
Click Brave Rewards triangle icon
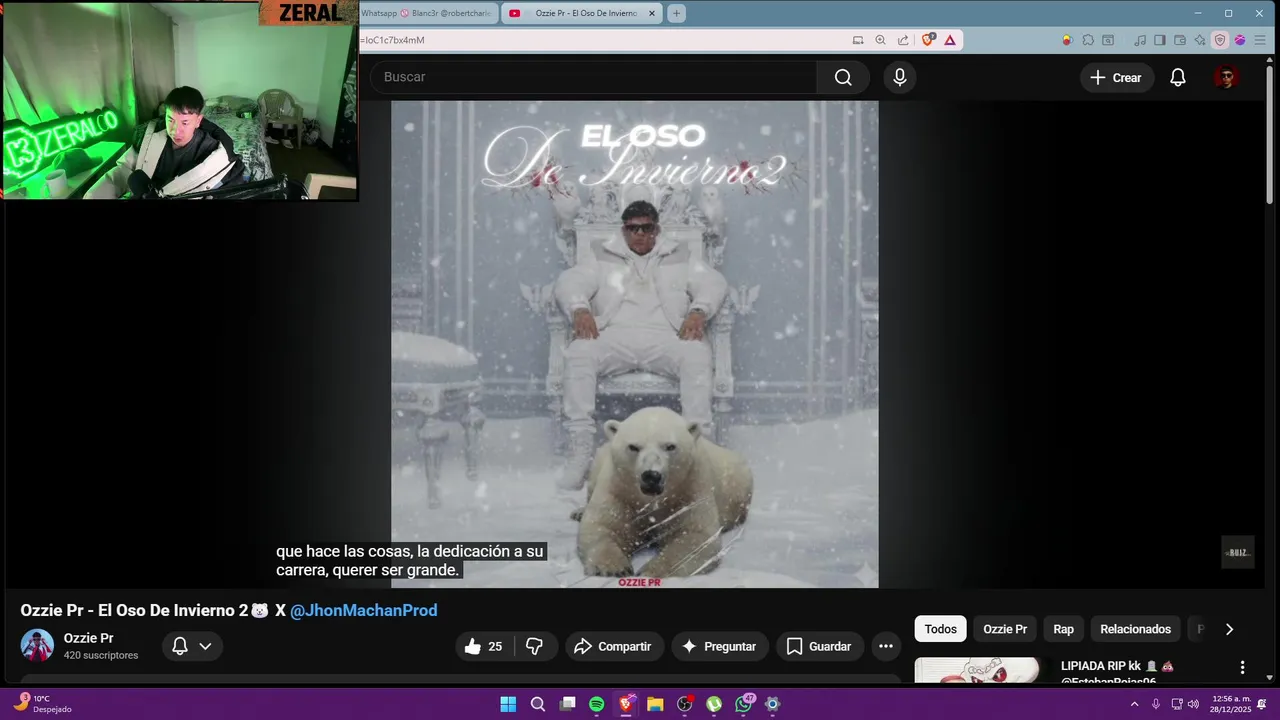click(949, 40)
